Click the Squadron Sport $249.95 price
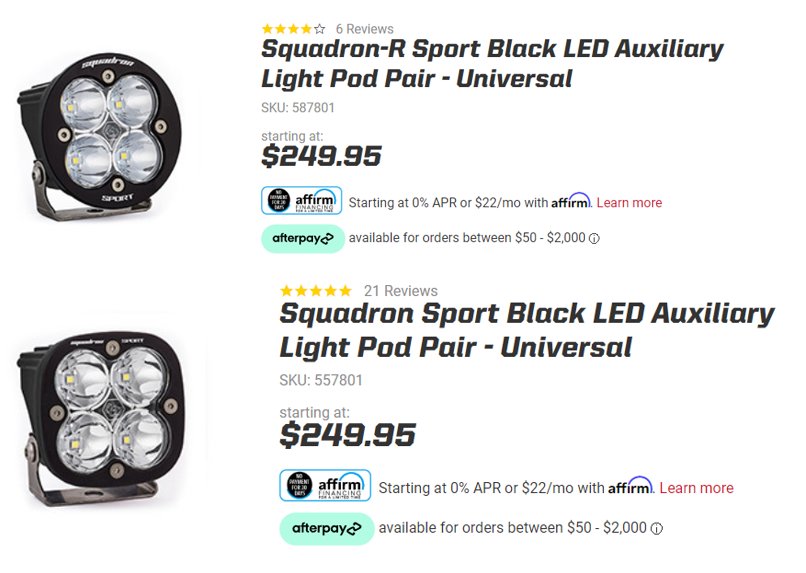Image resolution: width=806 pixels, height=573 pixels. 347,435
